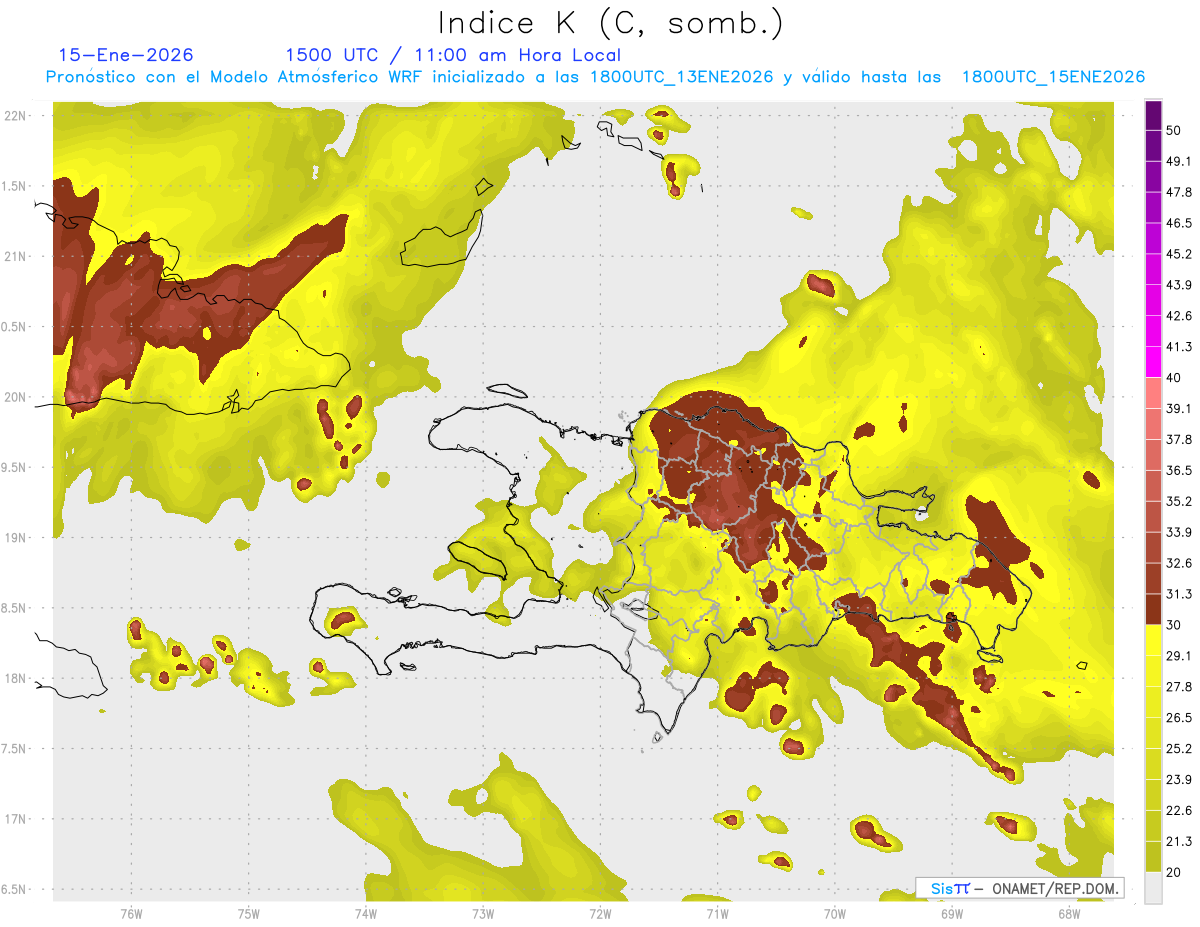Click the legend value '36.5'

(1178, 470)
